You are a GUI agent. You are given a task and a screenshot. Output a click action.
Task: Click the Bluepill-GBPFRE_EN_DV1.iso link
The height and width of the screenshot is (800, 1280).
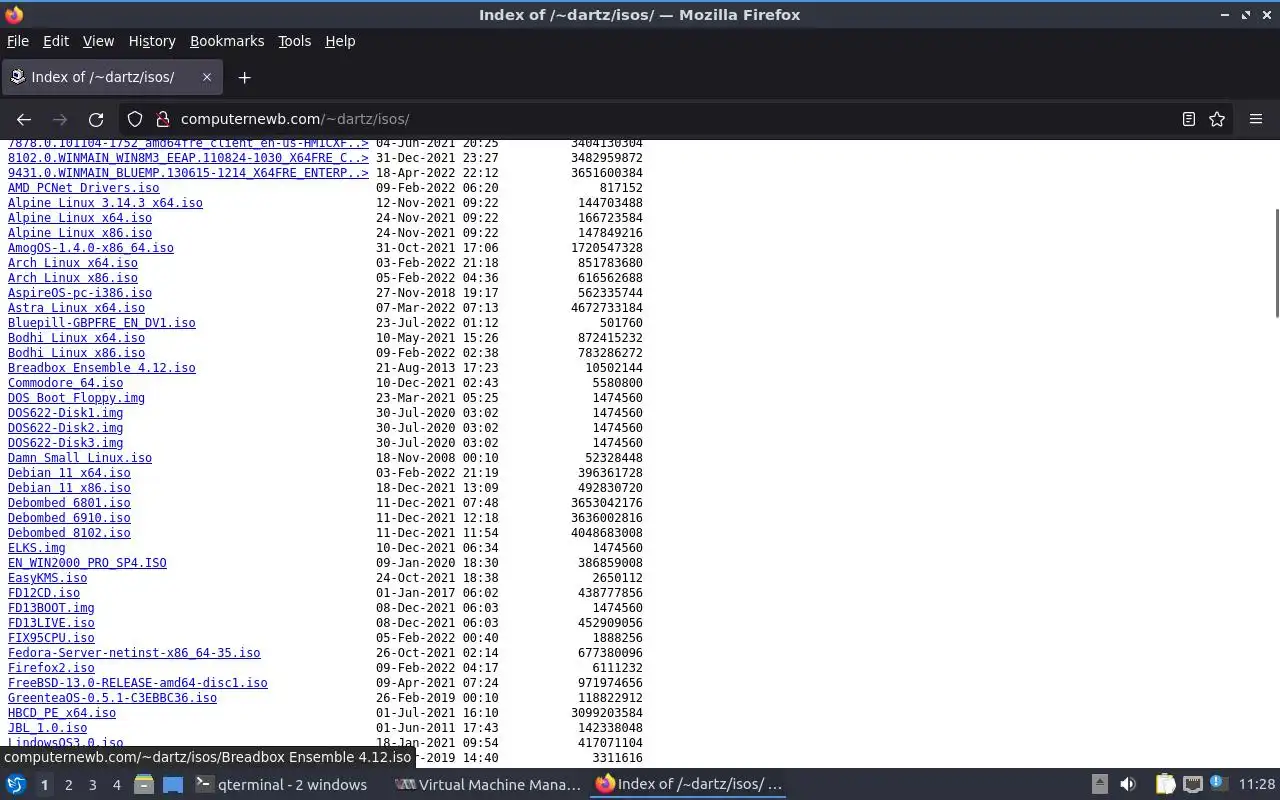click(x=102, y=323)
